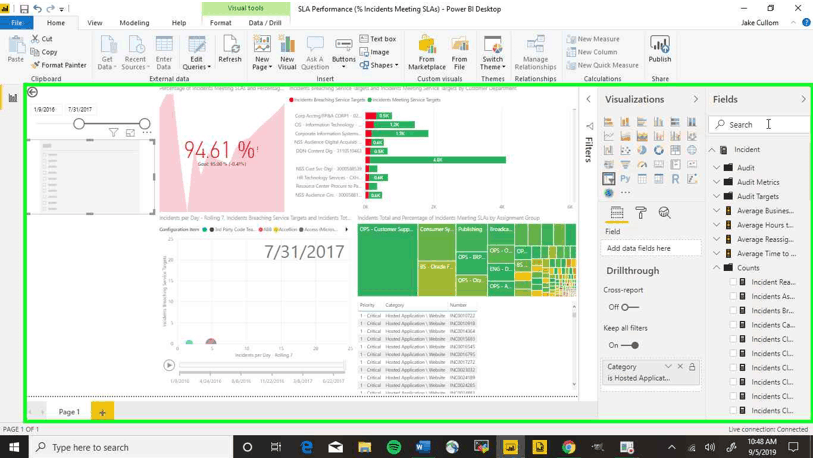Viewport: 814px width, 459px height.
Task: Toggle the Keep all filters switch
Action: [x=630, y=345]
